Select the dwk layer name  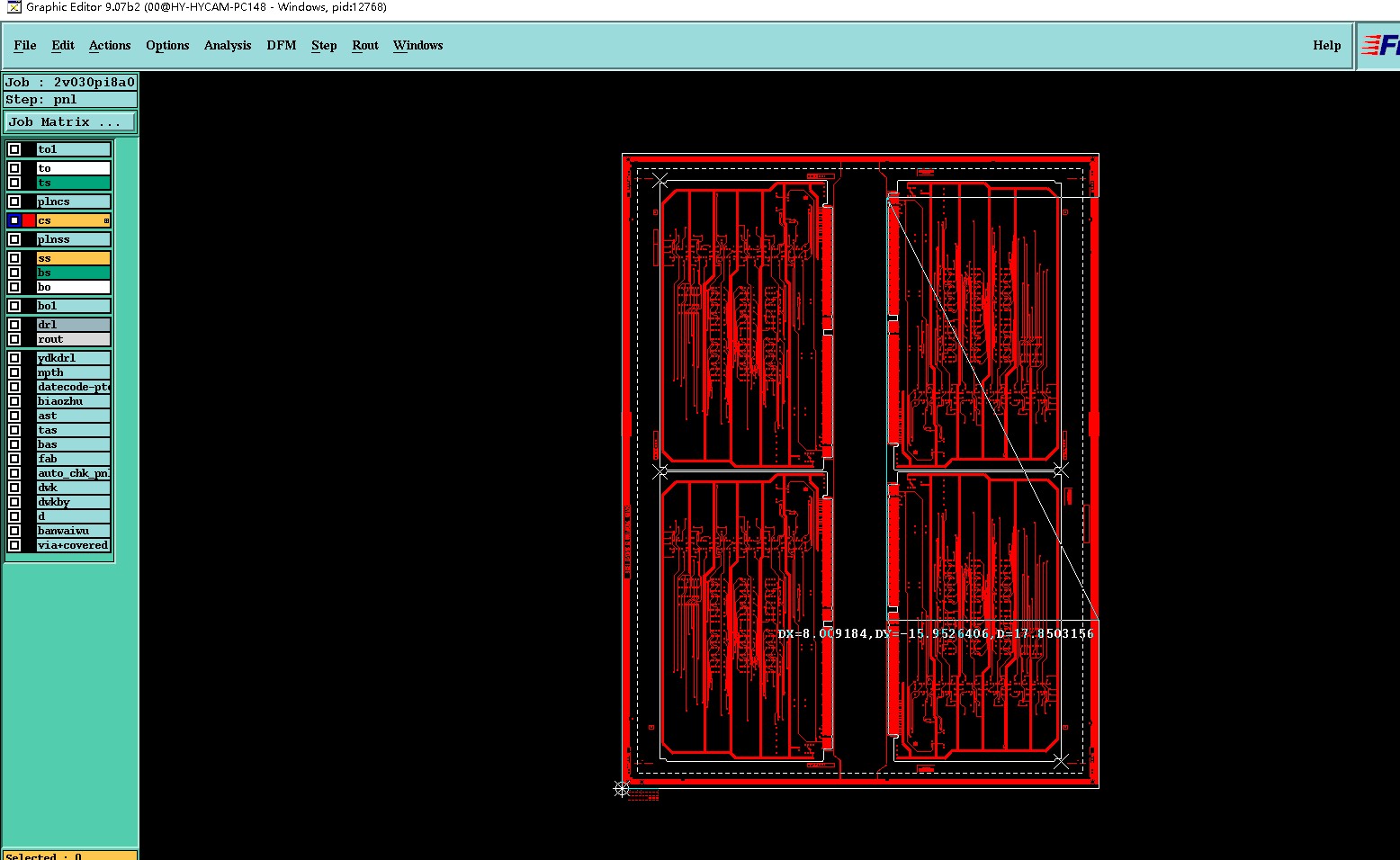tap(73, 488)
